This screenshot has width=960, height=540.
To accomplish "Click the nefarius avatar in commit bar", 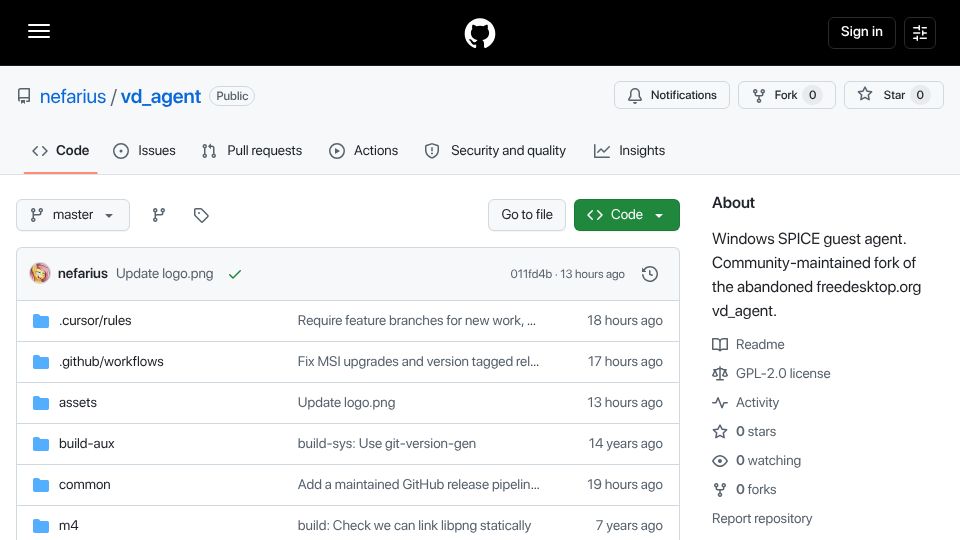I will (40, 273).
